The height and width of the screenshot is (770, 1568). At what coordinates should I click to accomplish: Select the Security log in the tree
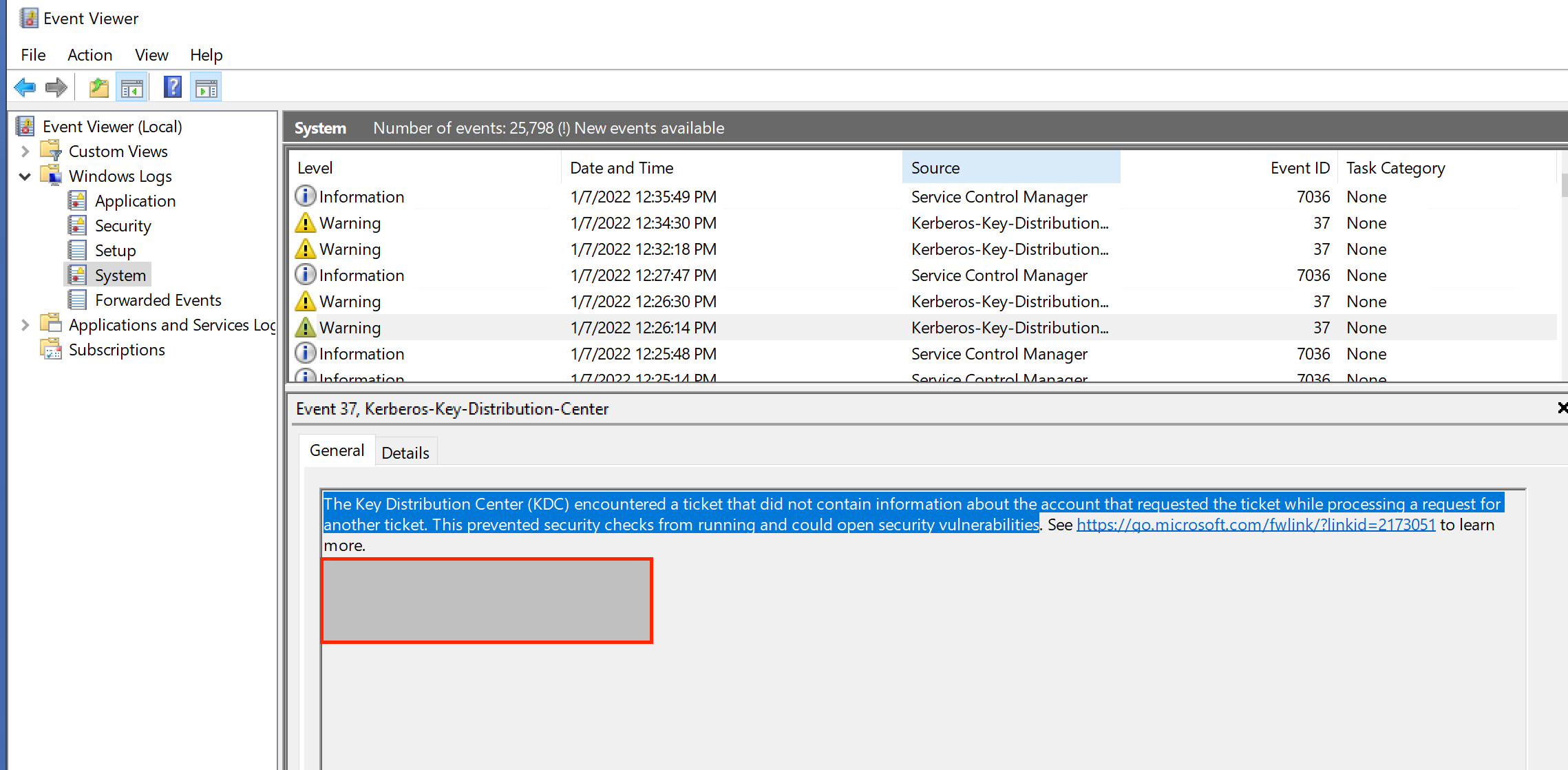click(x=123, y=226)
